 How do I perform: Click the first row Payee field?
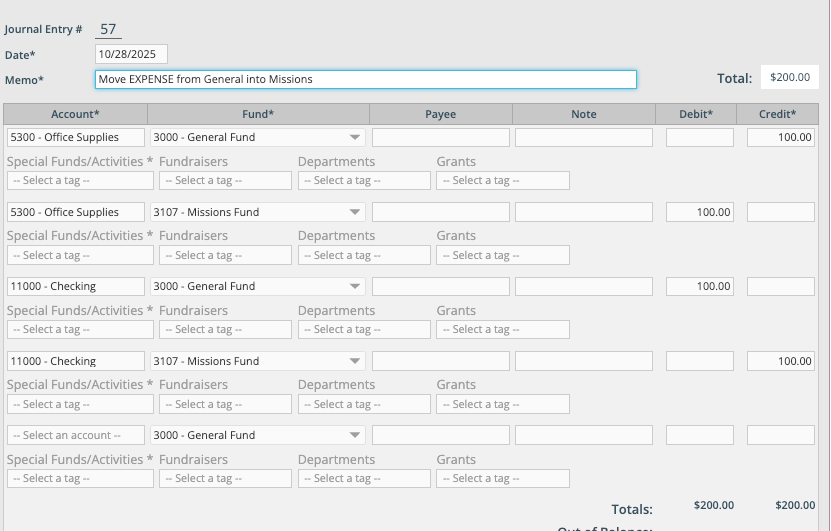pyautogui.click(x=440, y=138)
